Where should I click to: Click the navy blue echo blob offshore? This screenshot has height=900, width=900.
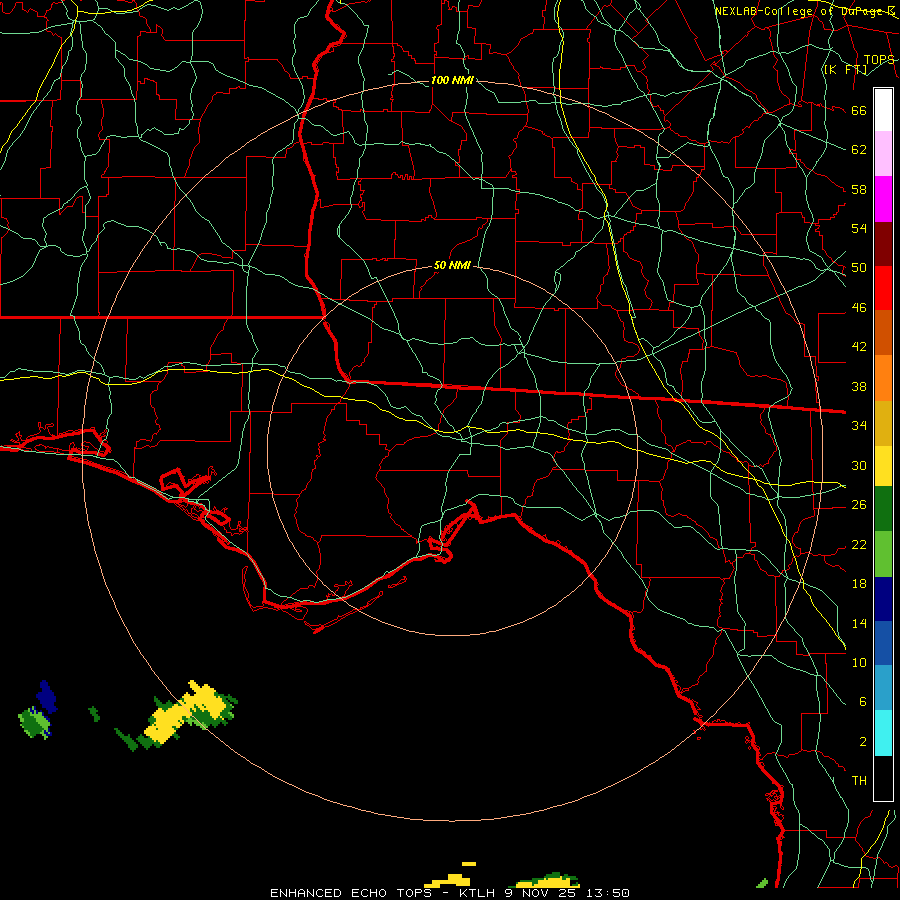point(46,697)
